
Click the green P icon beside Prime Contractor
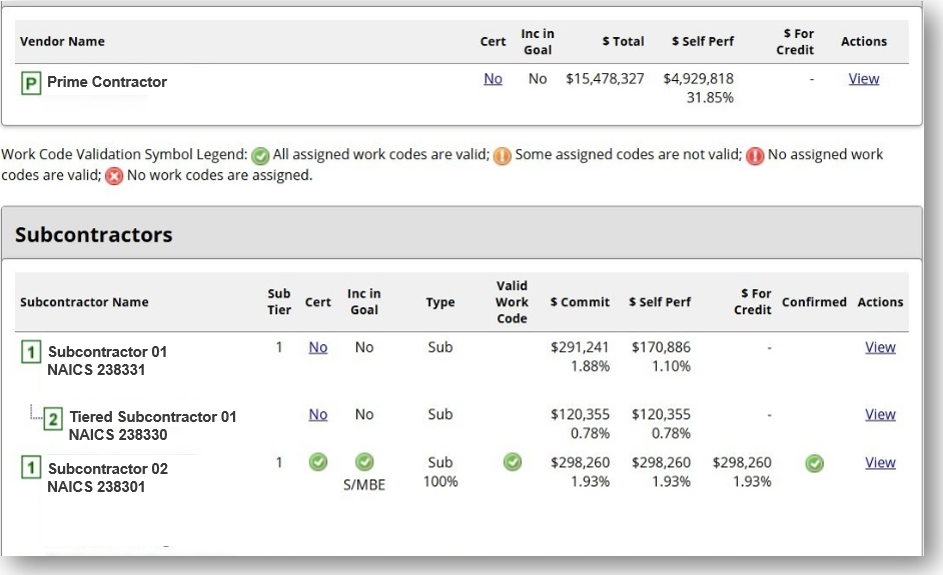click(x=30, y=83)
